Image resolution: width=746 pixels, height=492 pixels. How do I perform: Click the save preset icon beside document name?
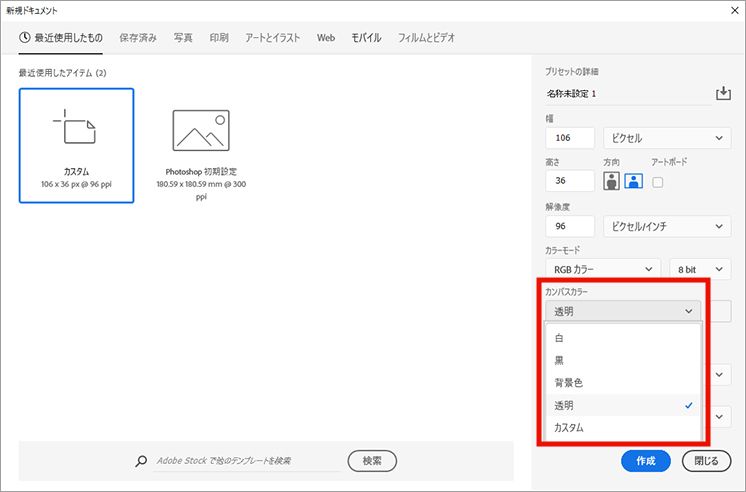[x=723, y=93]
